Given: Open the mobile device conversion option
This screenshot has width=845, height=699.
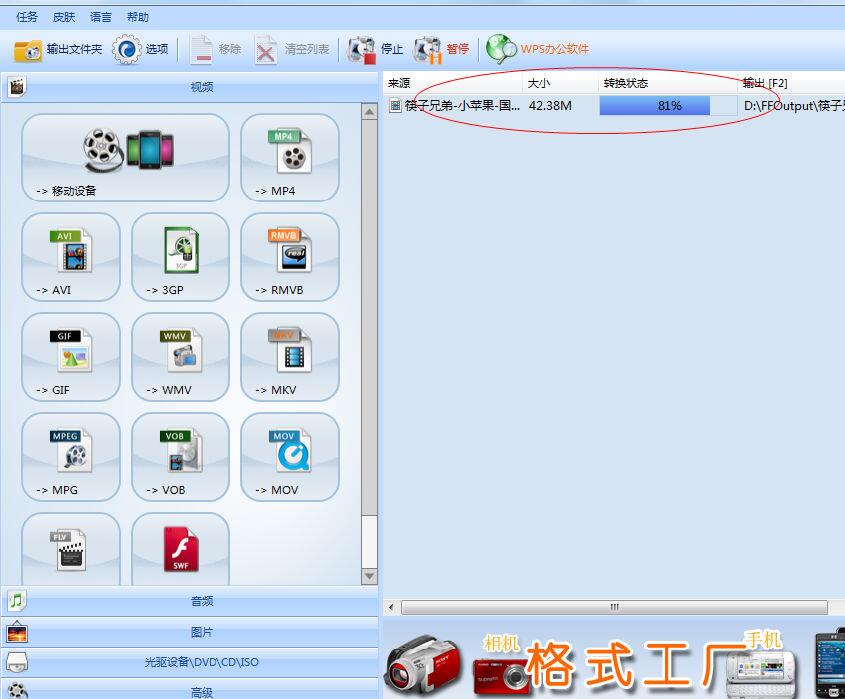Looking at the screenshot, I should tap(125, 157).
